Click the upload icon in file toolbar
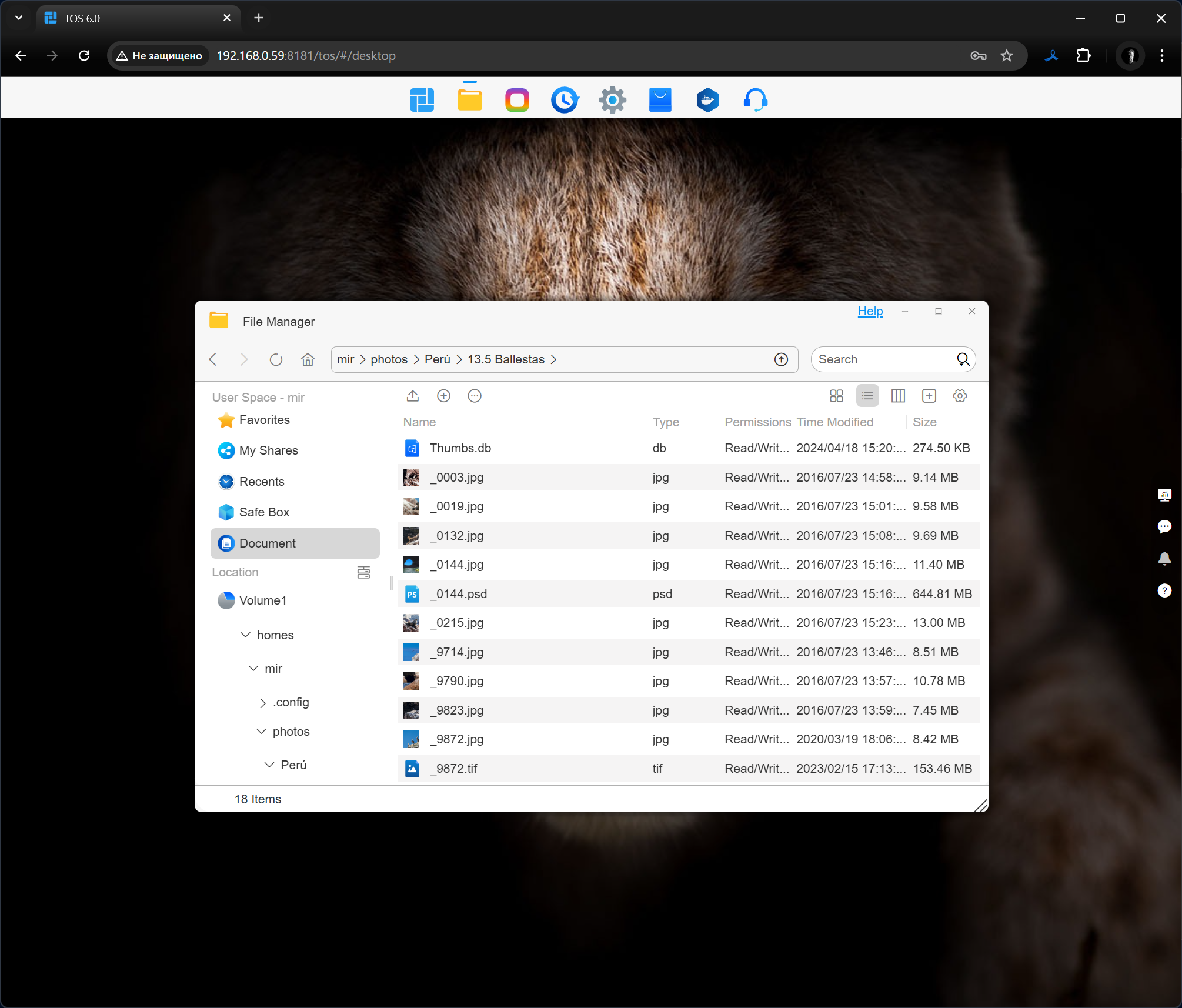The image size is (1182, 1008). click(412, 396)
